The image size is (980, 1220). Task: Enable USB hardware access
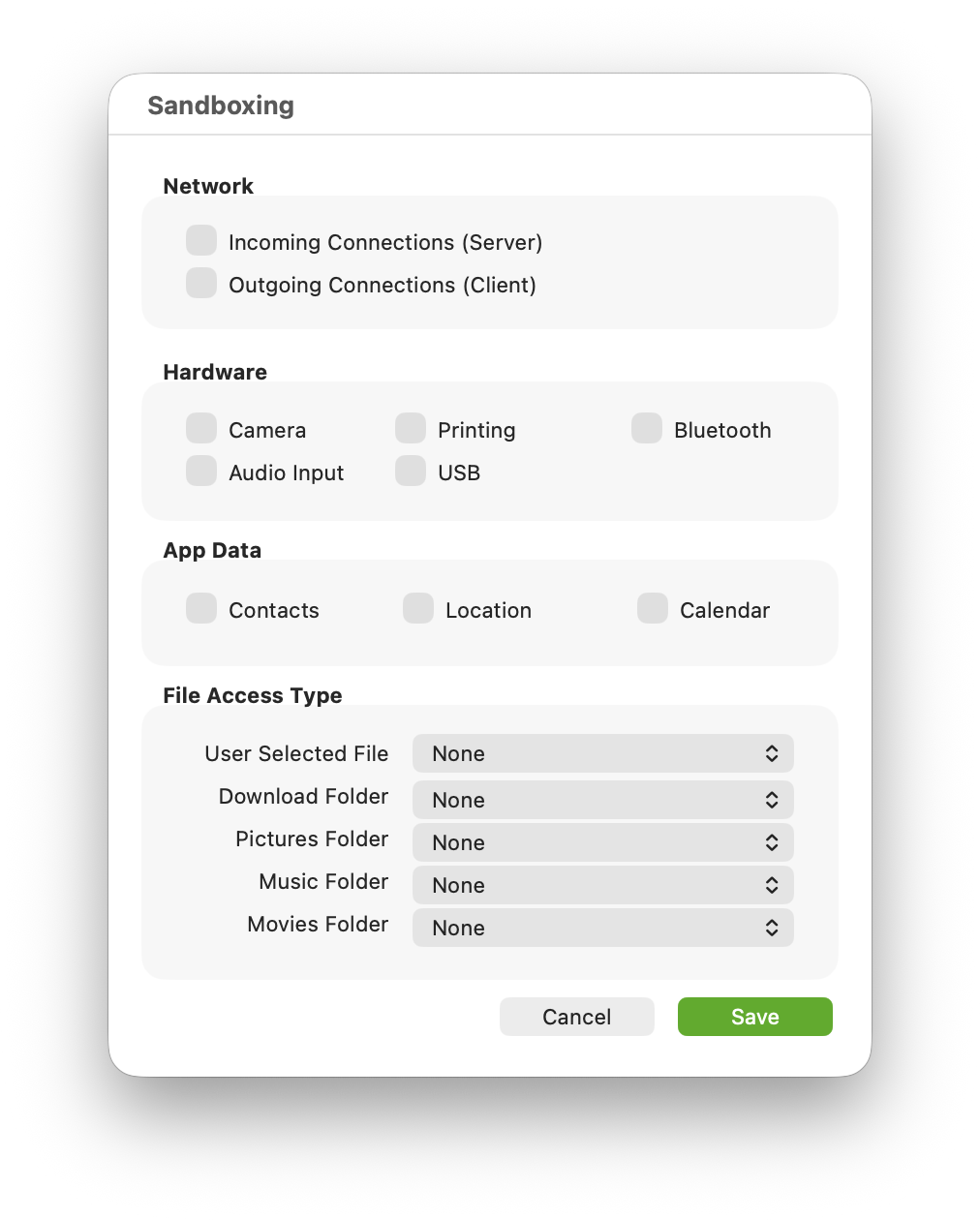(411, 471)
